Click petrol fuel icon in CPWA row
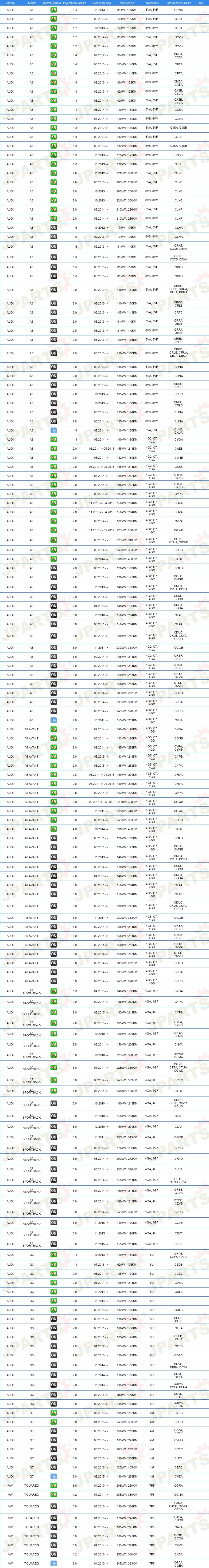This screenshot has height=1568, width=209. 54,10
